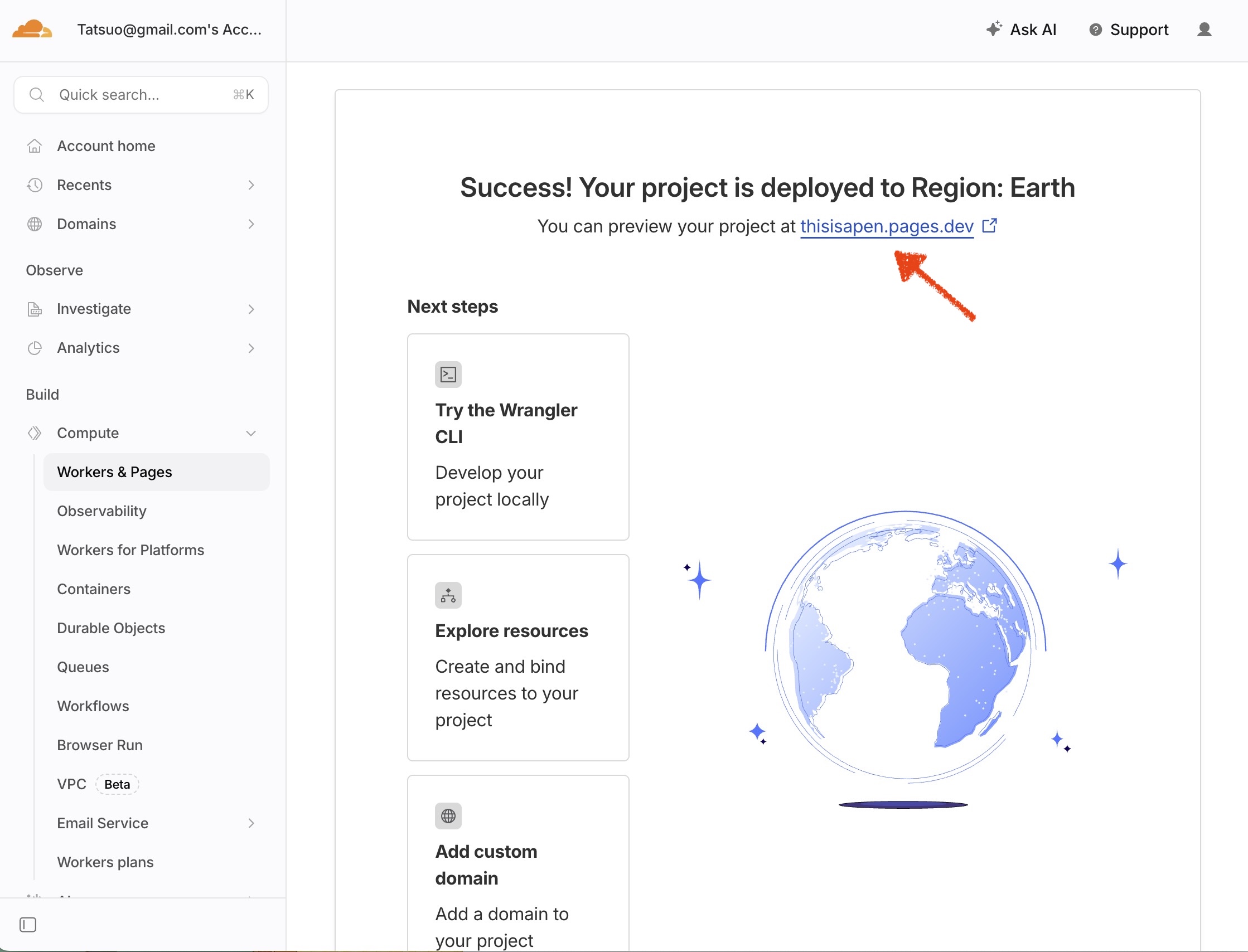The image size is (1248, 952).
Task: Open the Support menu
Action: coord(1128,30)
